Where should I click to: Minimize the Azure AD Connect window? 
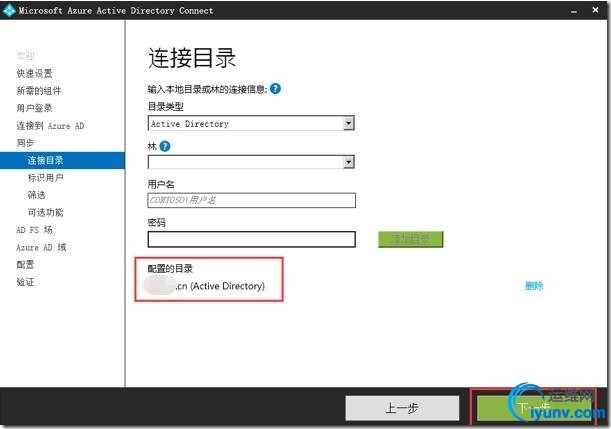pyautogui.click(x=574, y=11)
